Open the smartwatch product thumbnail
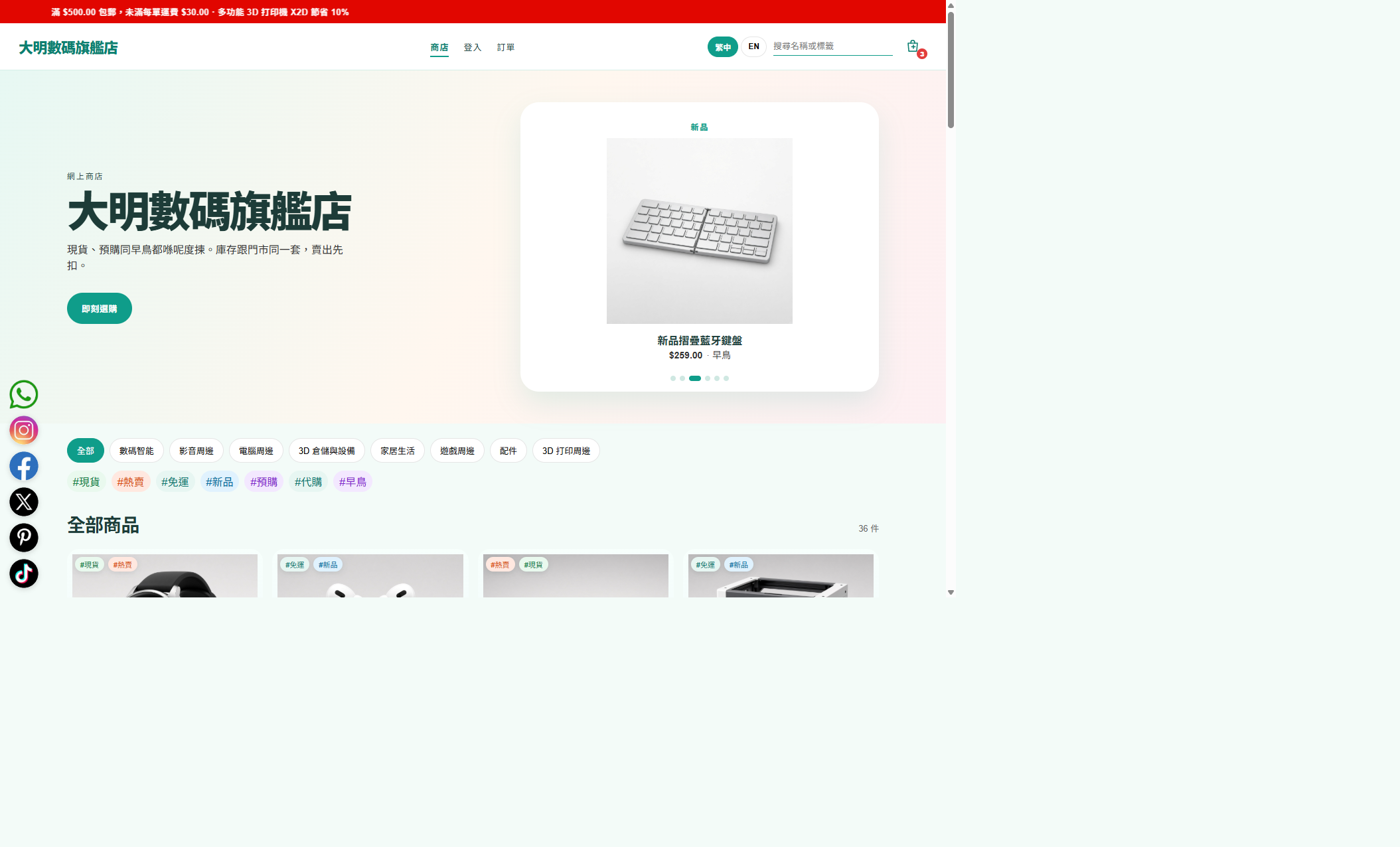 (x=165, y=576)
